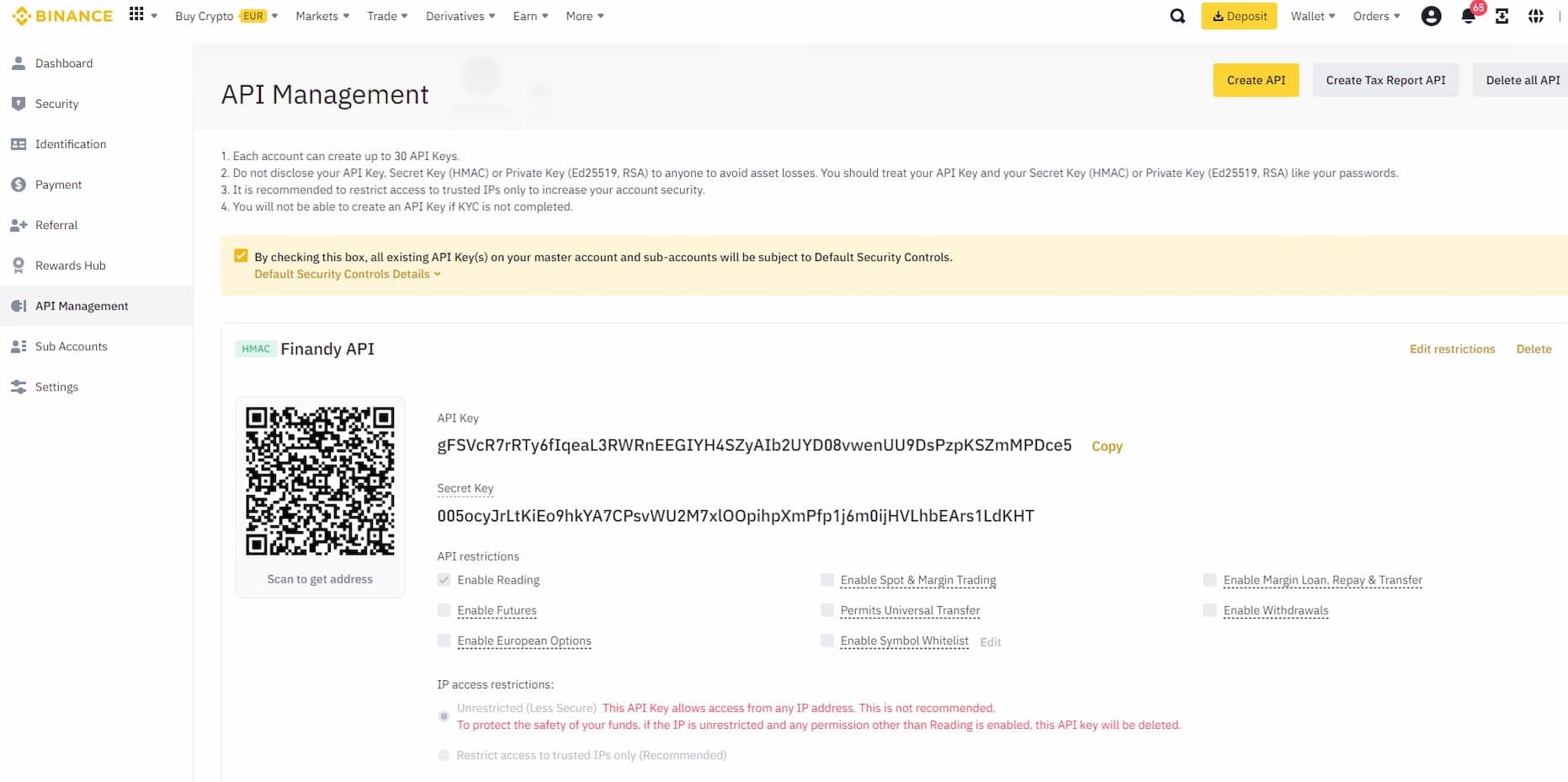This screenshot has height=782, width=1568.
Task: Click Settings sliders icon
Action: click(19, 386)
